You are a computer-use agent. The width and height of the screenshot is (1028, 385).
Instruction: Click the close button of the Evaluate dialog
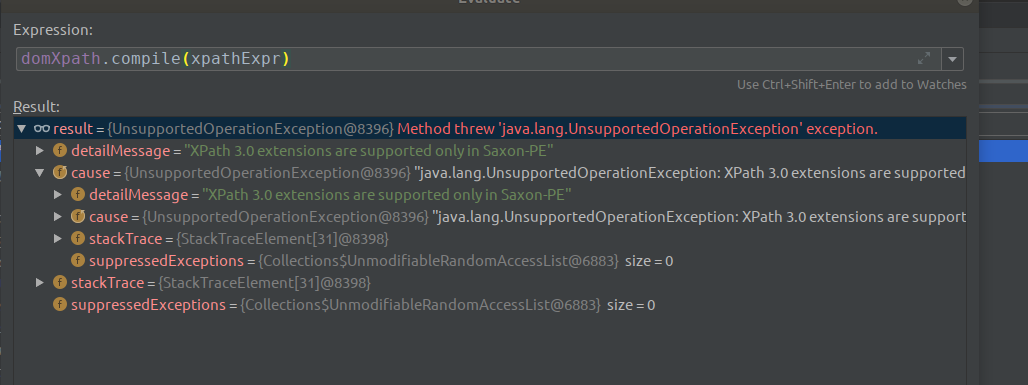coord(964,2)
